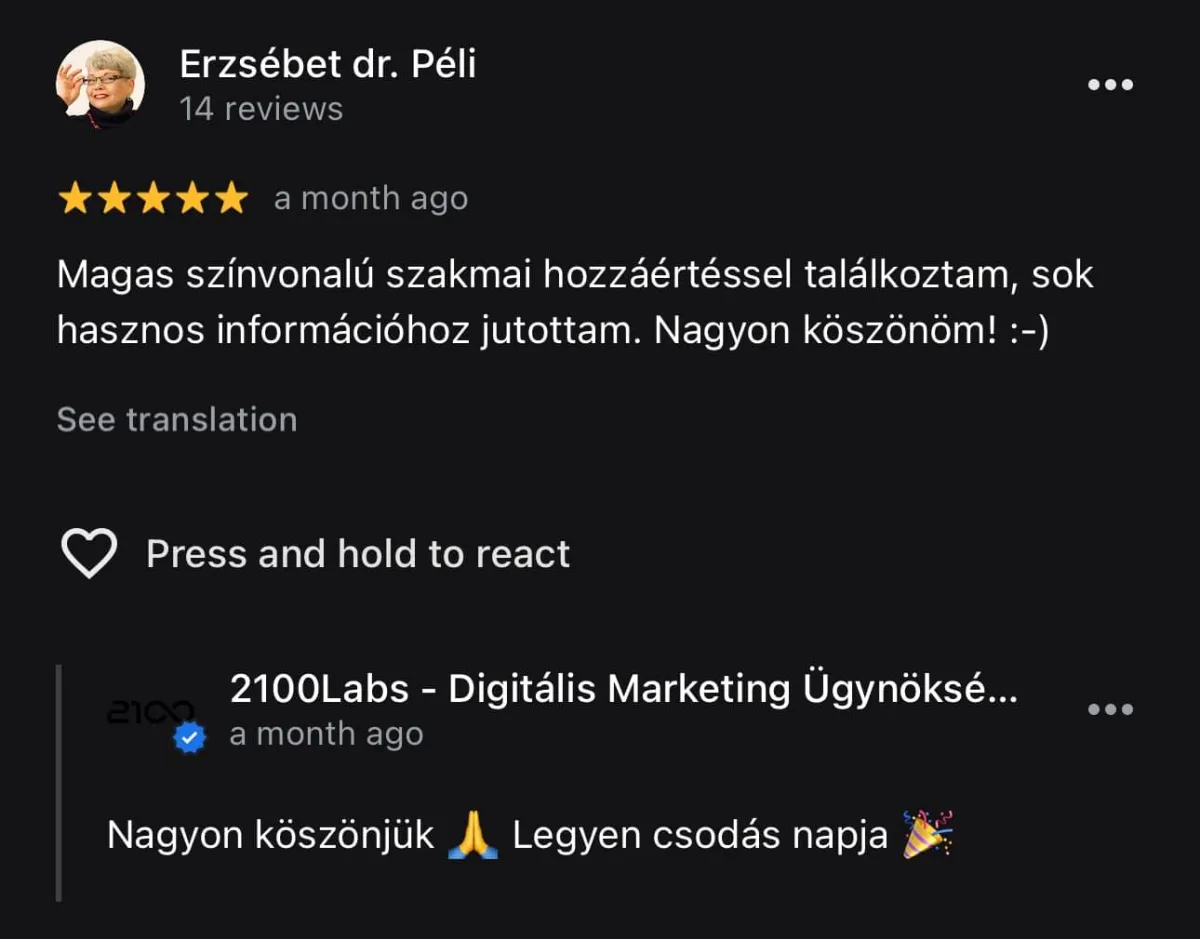The width and height of the screenshot is (1200, 939).
Task: Click the blue verified badge on 2100Labs logo
Action: [190, 738]
